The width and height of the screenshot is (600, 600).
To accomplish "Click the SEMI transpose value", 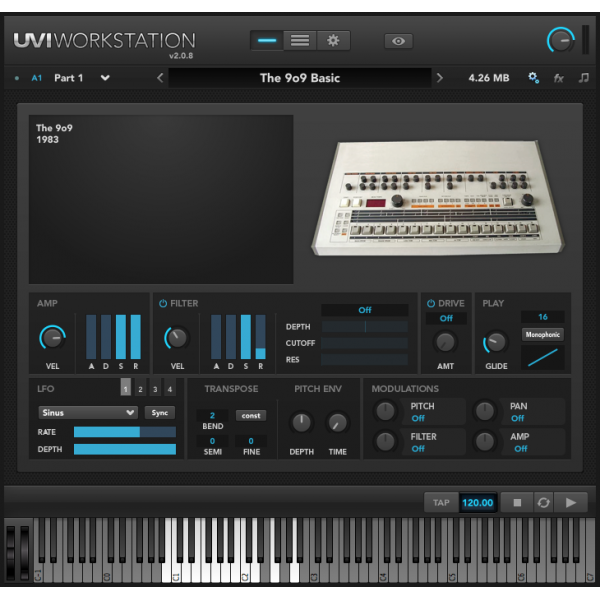I will click(x=212, y=441).
